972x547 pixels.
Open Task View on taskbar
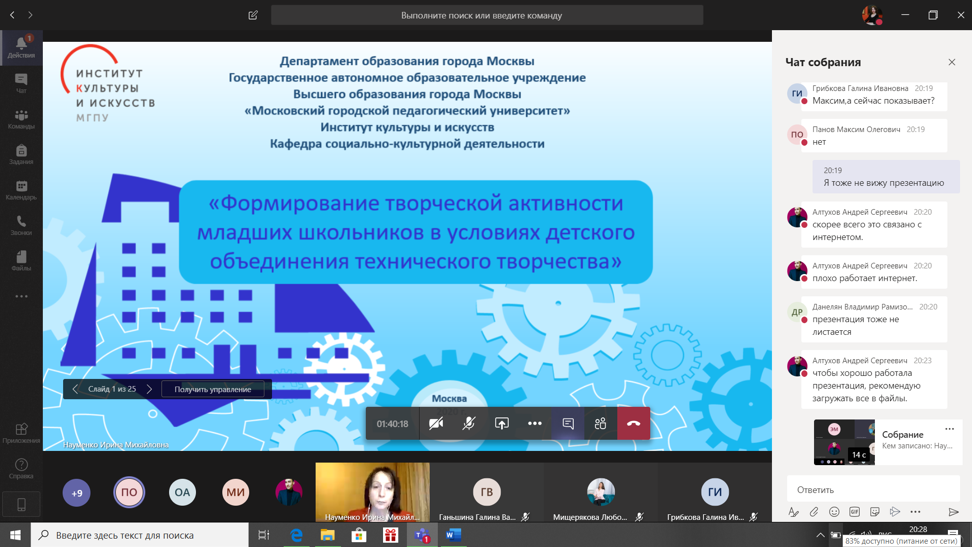(263, 535)
